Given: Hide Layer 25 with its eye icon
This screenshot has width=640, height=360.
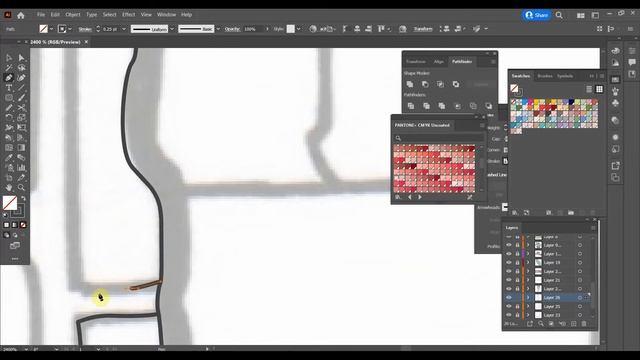Looking at the screenshot, I should click(x=509, y=306).
